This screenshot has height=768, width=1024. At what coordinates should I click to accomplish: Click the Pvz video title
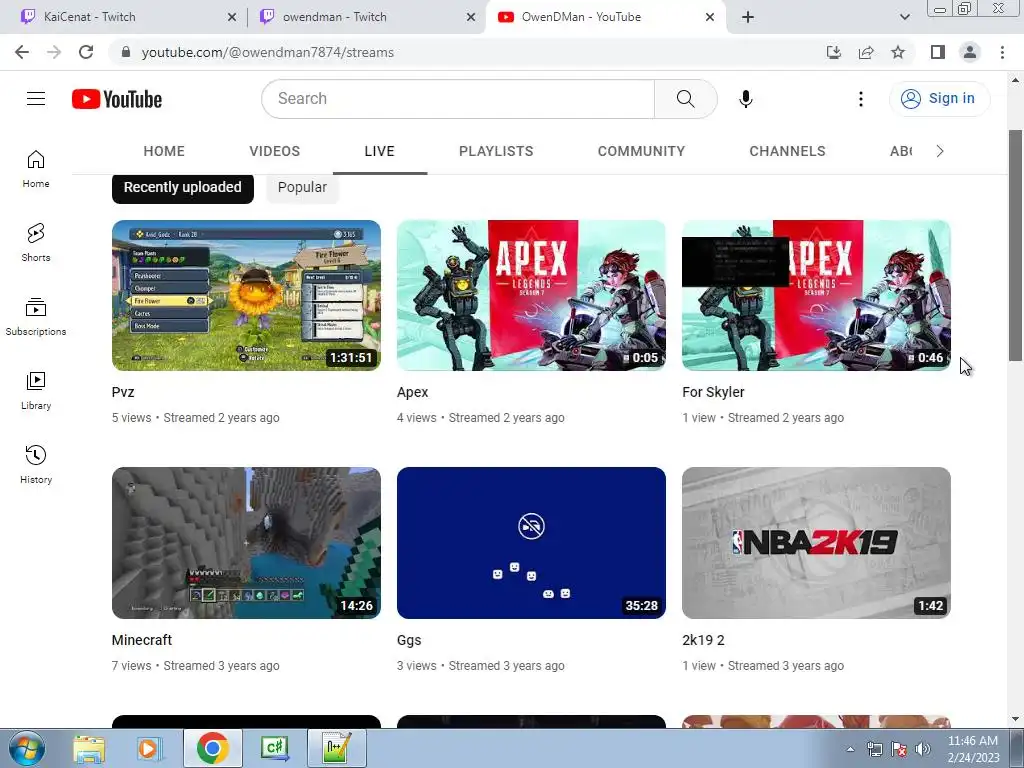pos(123,392)
